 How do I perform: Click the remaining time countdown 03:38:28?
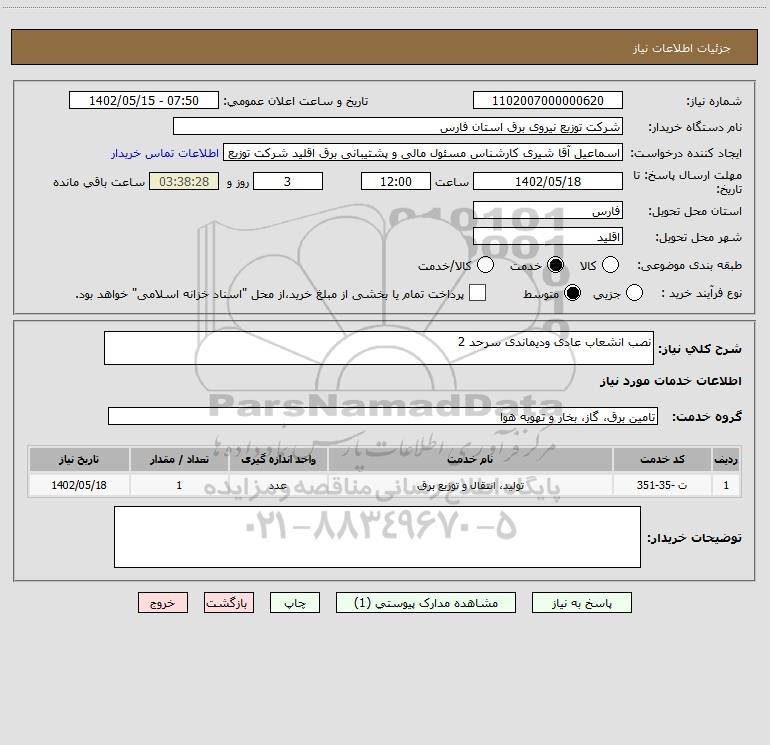point(184,181)
